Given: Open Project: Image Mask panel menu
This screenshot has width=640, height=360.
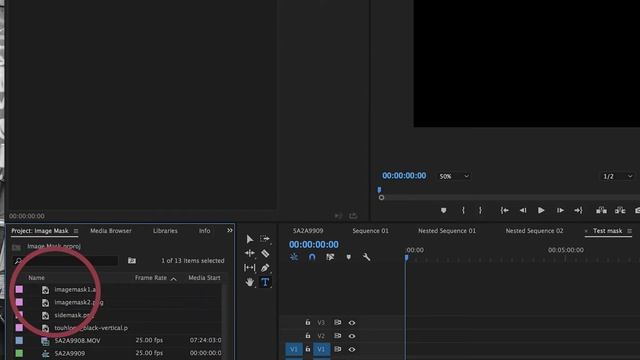Looking at the screenshot, I should (x=76, y=231).
